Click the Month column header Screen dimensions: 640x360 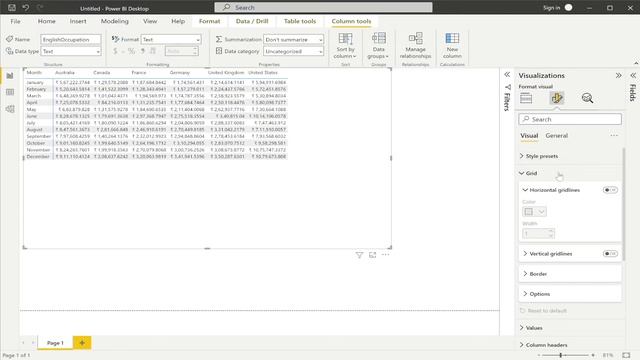pos(34,73)
